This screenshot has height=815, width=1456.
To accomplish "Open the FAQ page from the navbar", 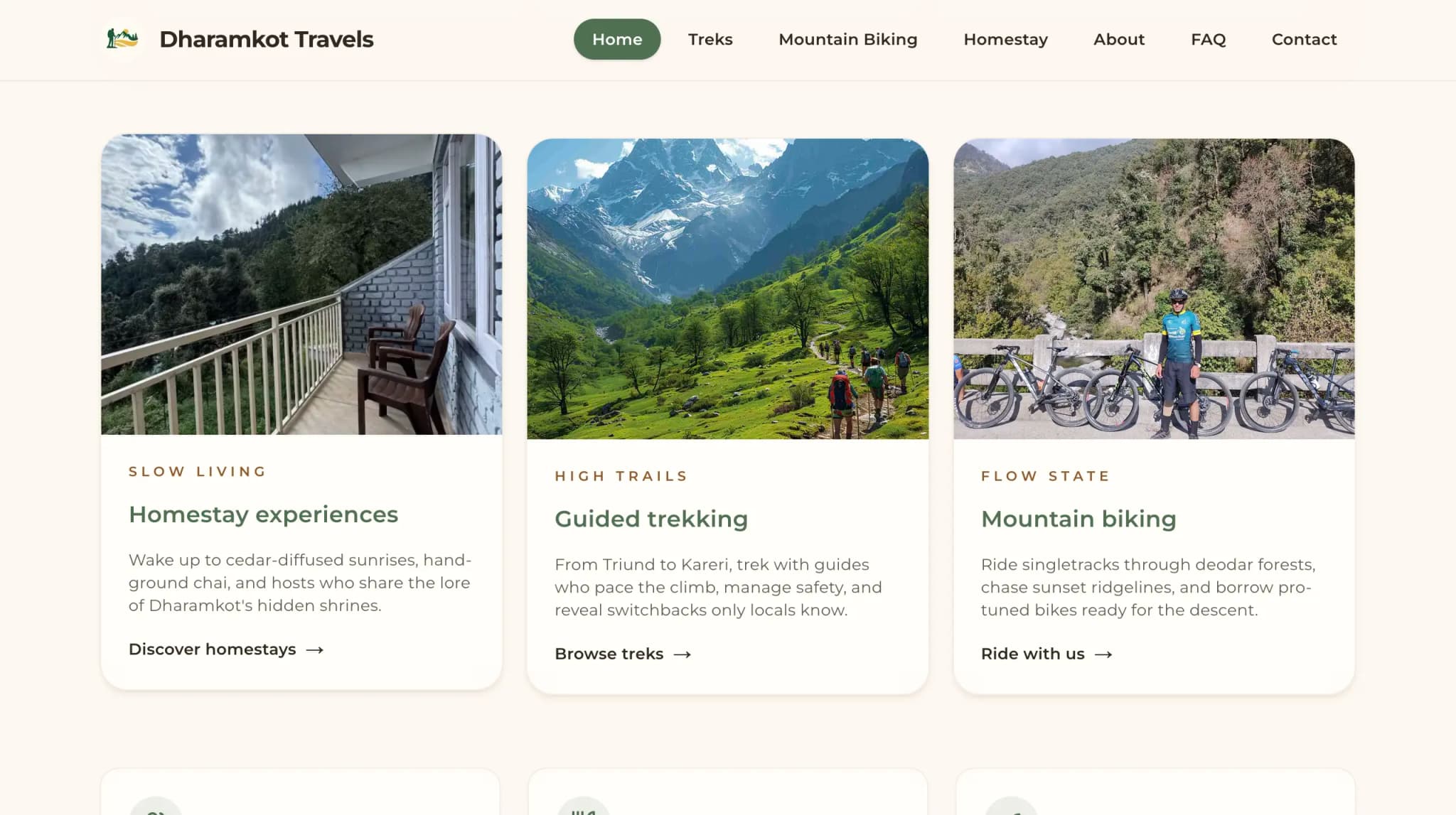I will (x=1208, y=39).
